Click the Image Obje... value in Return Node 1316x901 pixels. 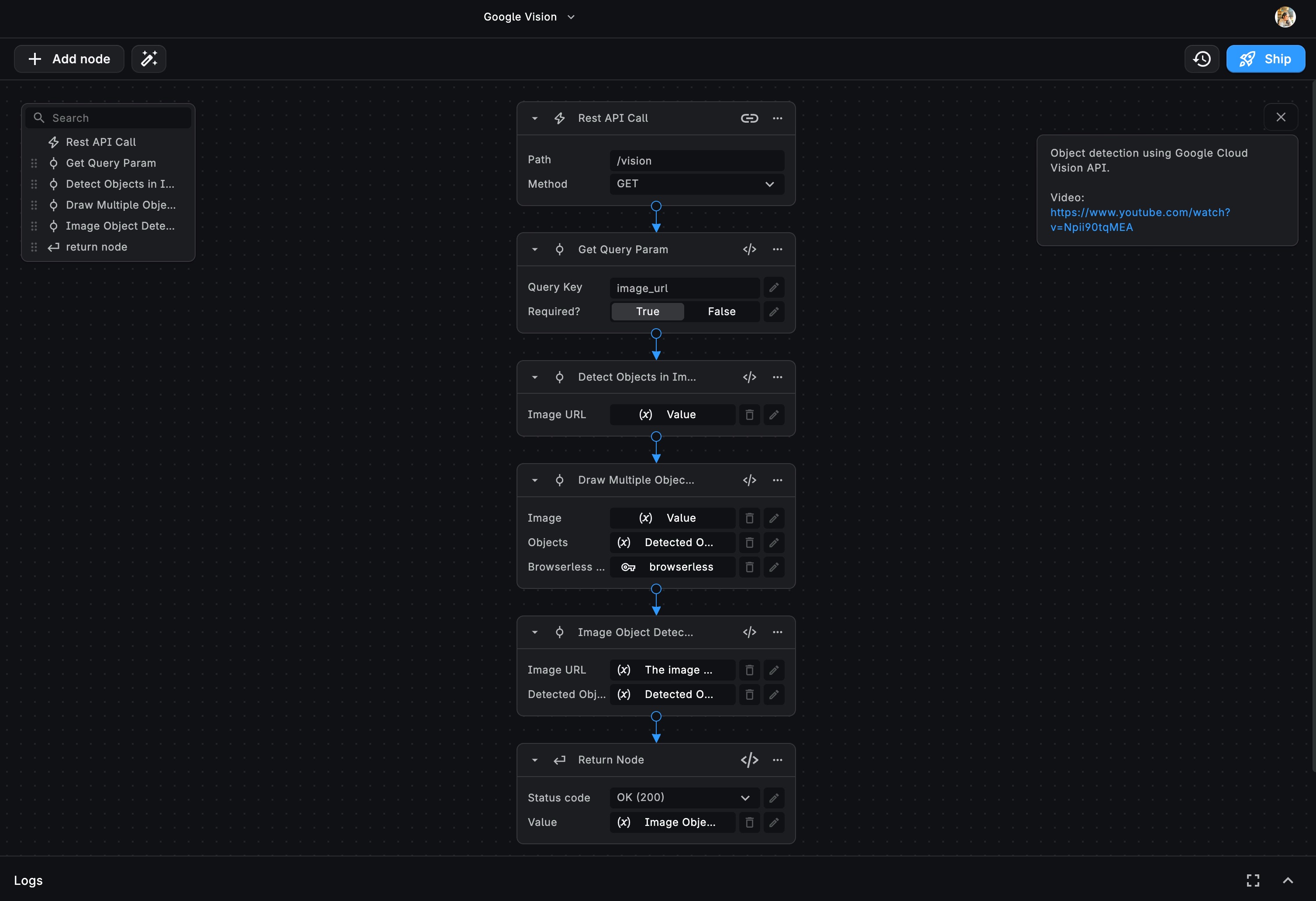[672, 822]
